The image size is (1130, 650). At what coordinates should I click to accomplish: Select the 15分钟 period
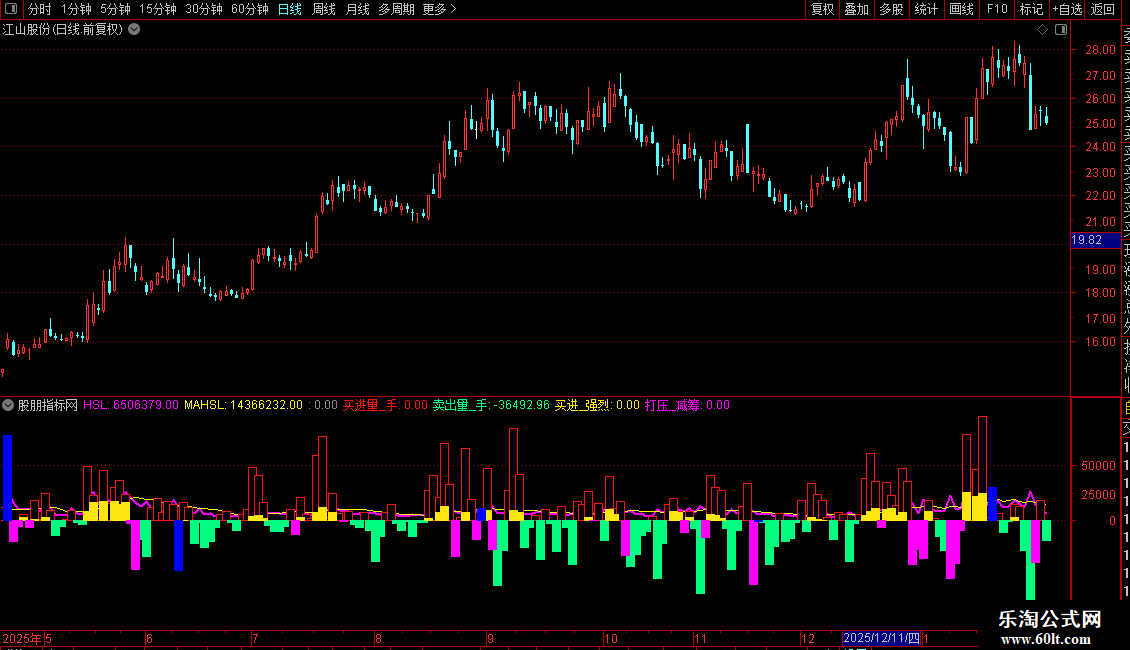click(158, 9)
